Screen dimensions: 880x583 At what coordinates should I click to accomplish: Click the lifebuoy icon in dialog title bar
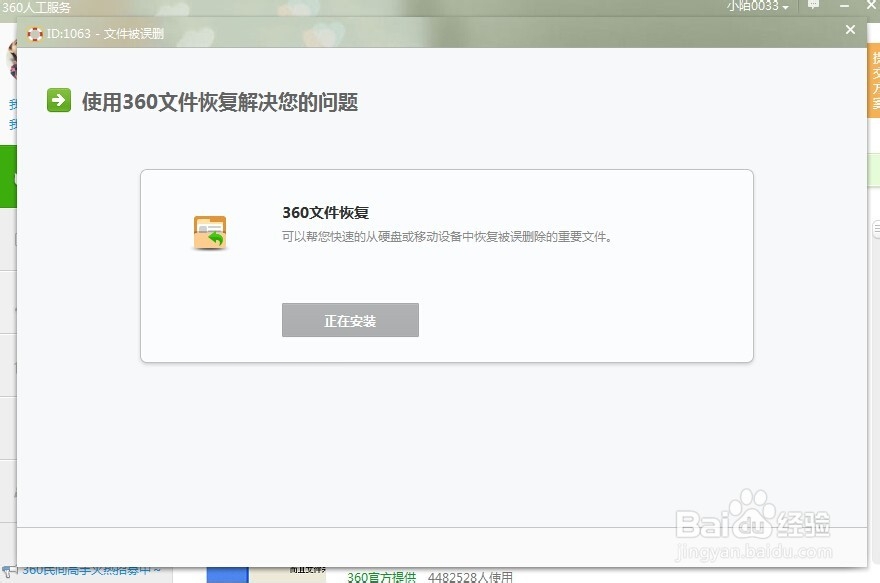tap(35, 34)
